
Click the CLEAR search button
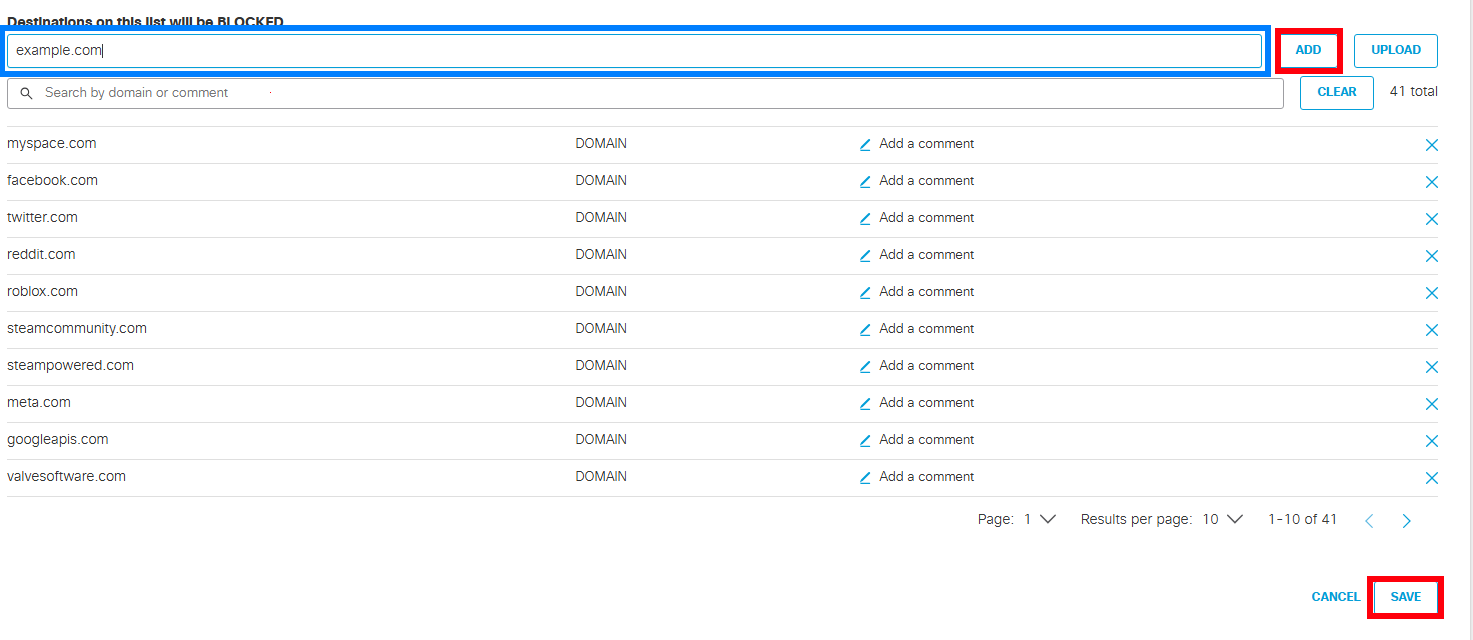[x=1337, y=92]
